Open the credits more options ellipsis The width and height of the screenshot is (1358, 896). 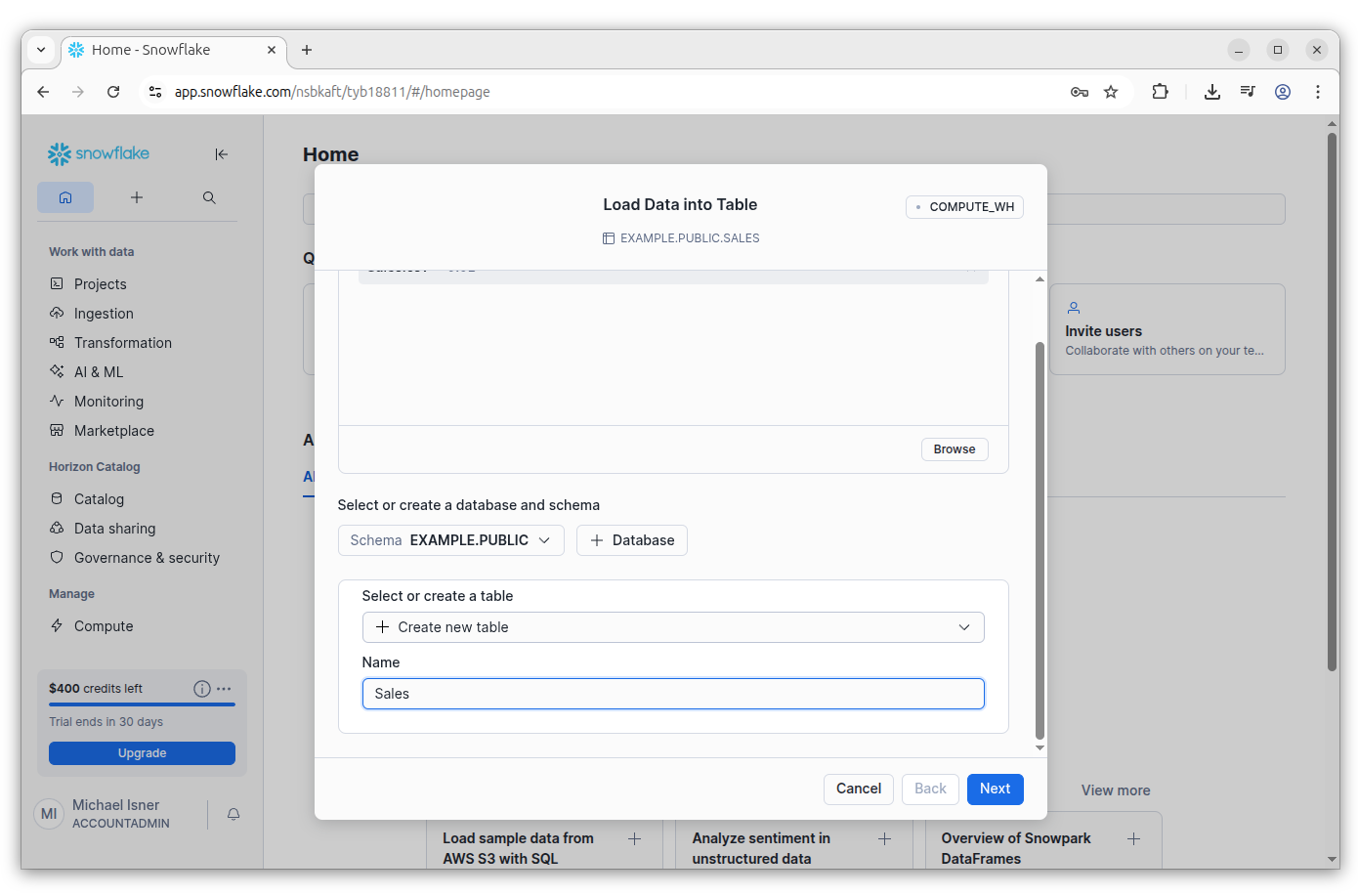click(x=225, y=689)
